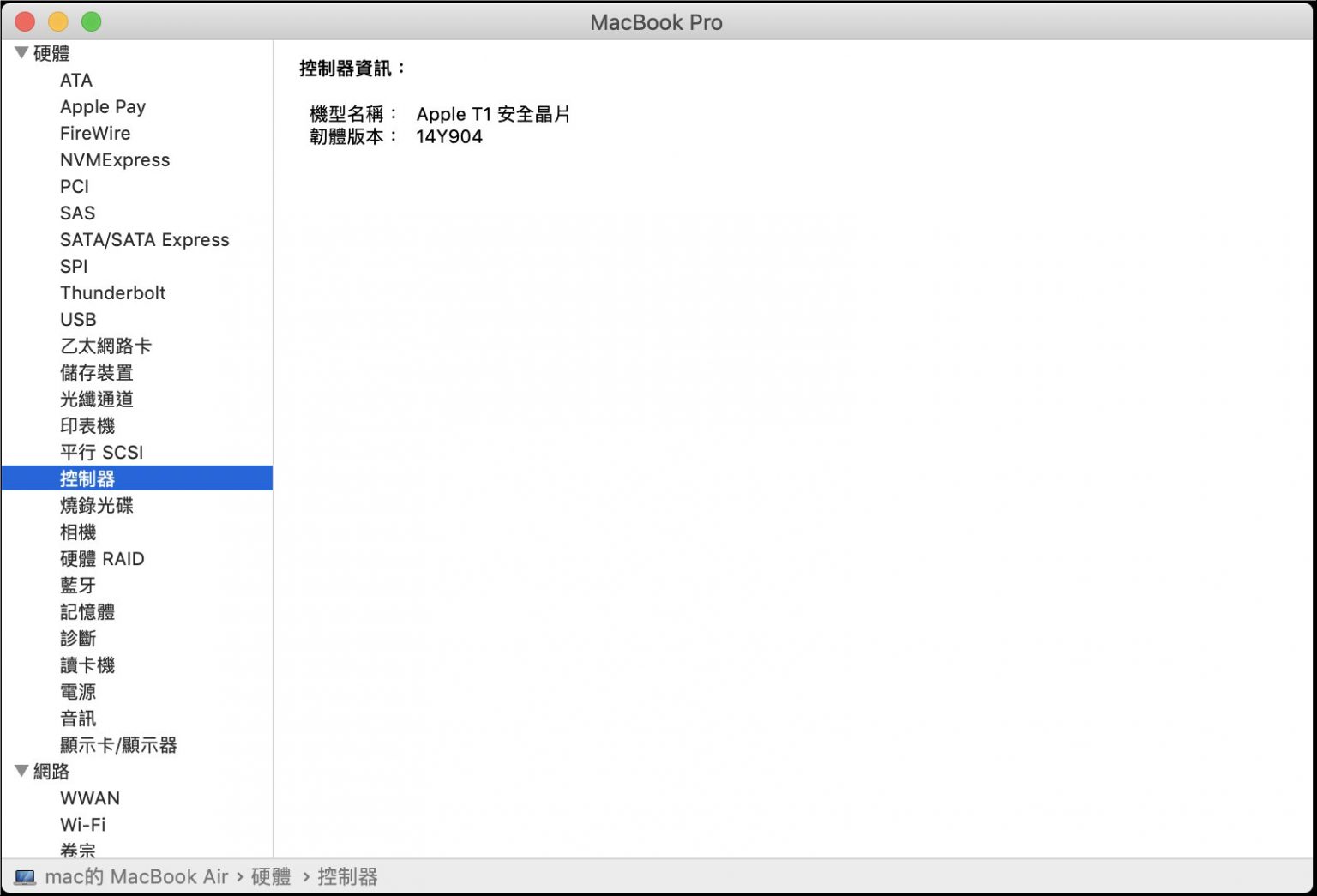
Task: Select 顯示卡/顯示器 in the sidebar
Action: (117, 744)
